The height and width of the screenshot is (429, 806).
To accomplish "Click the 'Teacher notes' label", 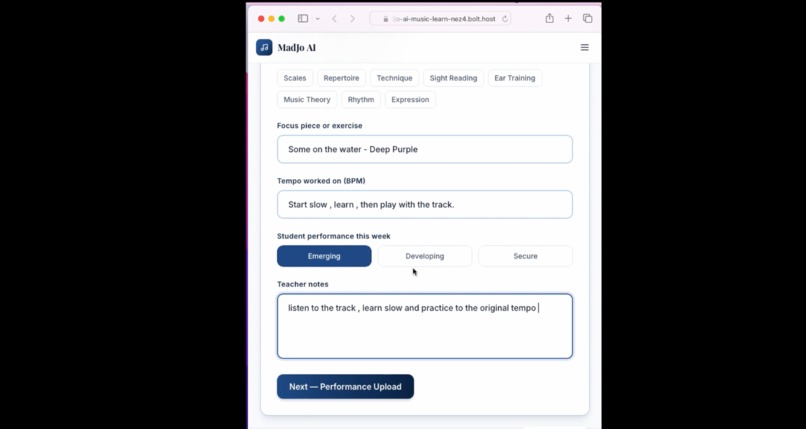I will 303,284.
